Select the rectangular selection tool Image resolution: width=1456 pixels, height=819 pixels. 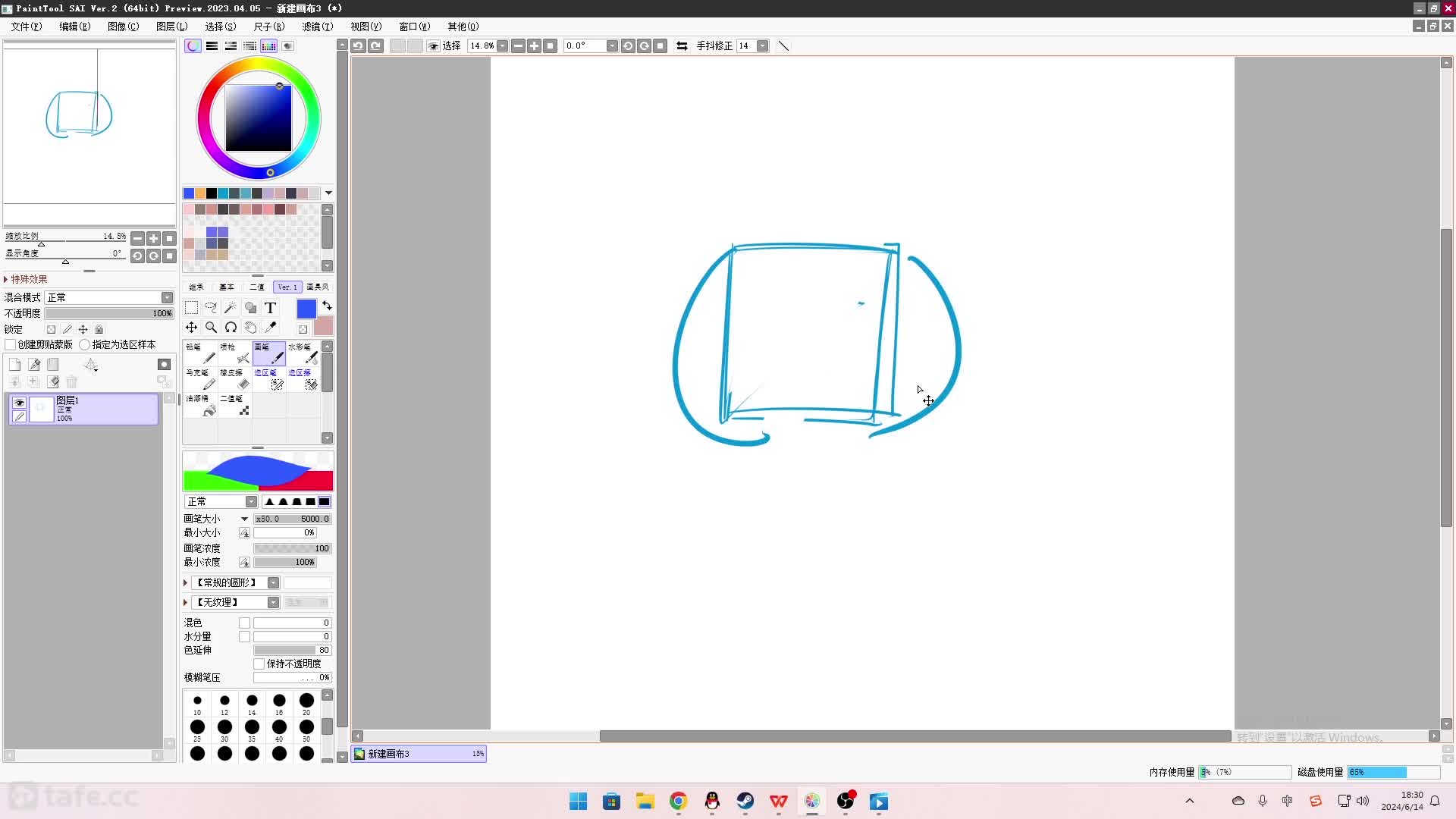pyautogui.click(x=191, y=308)
